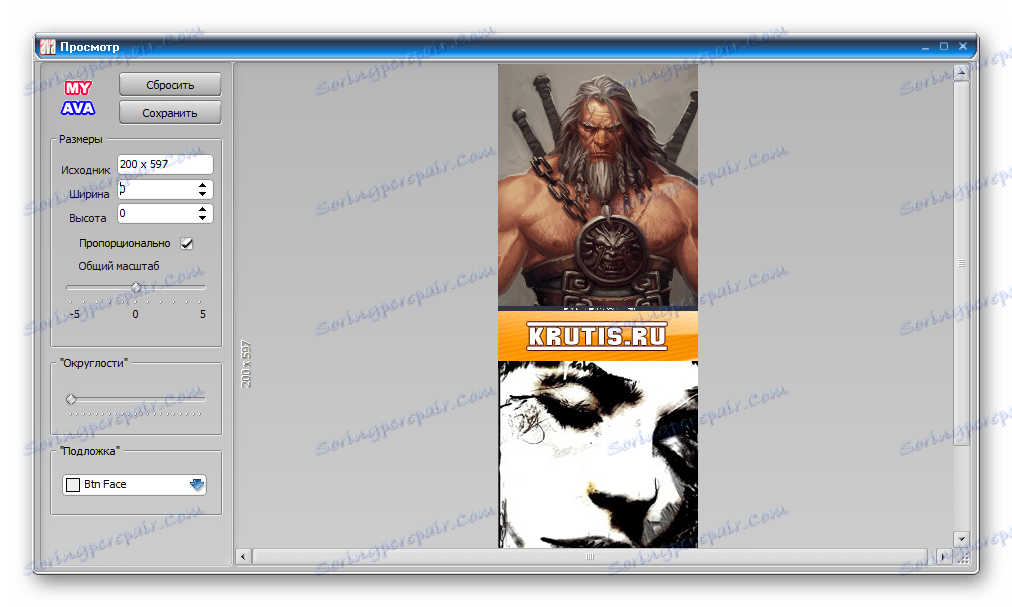
Task: Click the blue dropdown arrow in Подложка
Action: (x=197, y=484)
